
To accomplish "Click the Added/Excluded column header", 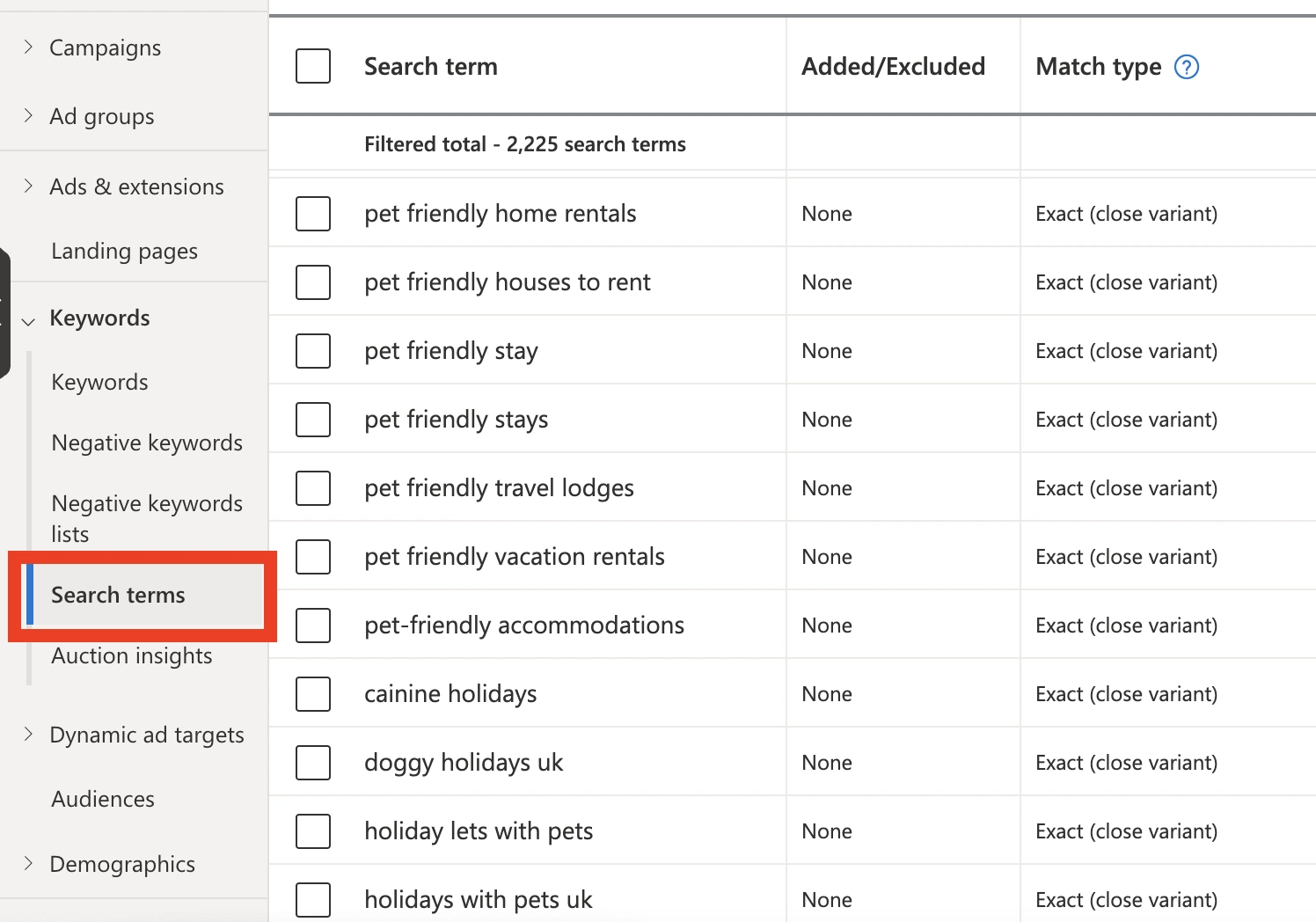I will click(x=893, y=67).
